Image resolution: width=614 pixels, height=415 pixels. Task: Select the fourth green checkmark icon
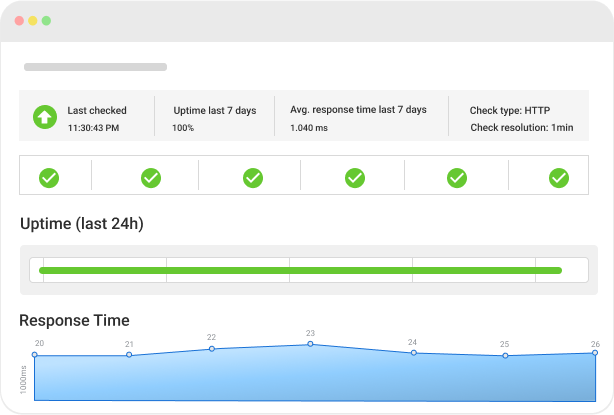(x=355, y=178)
